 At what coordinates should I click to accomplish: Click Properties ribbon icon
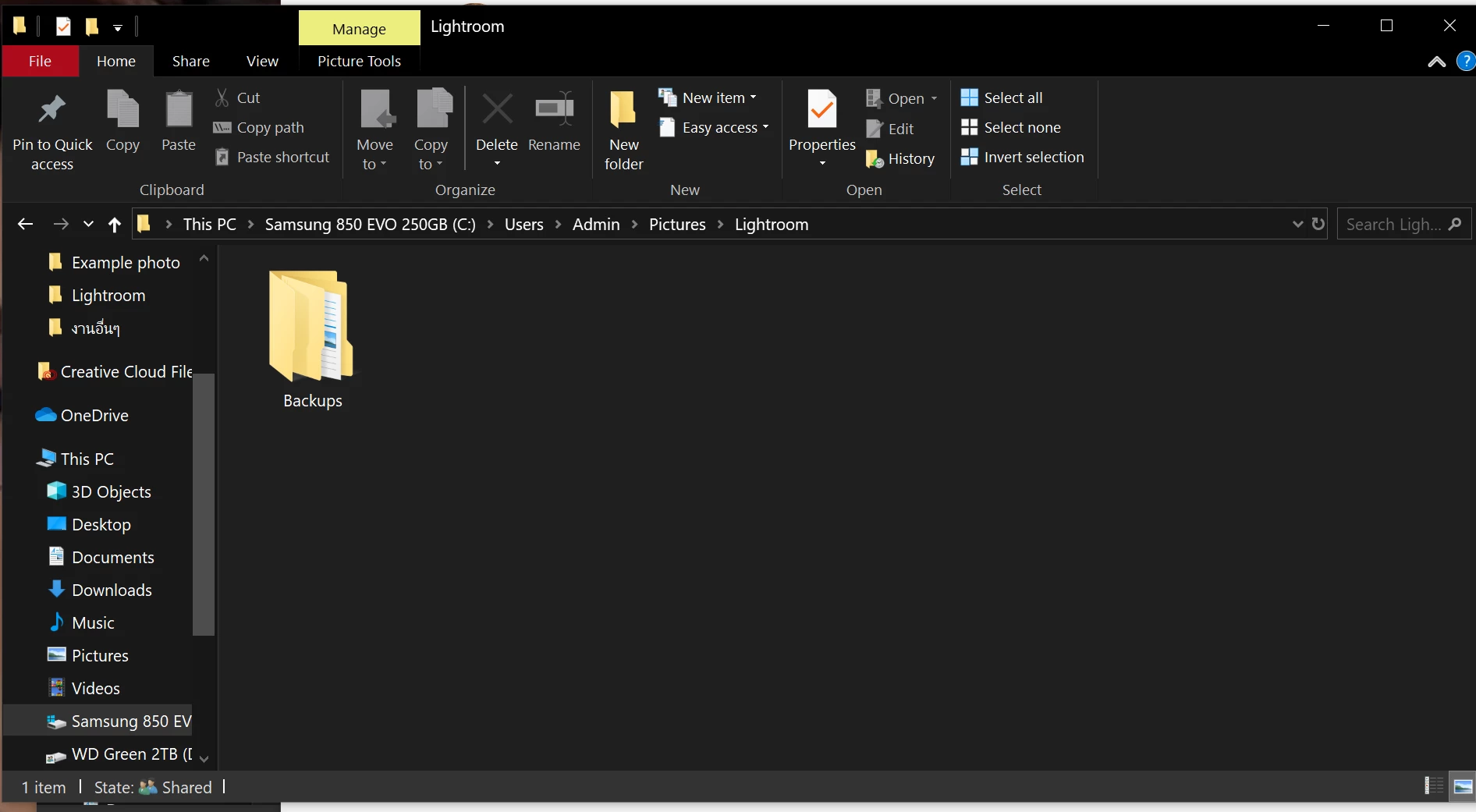pos(822,109)
